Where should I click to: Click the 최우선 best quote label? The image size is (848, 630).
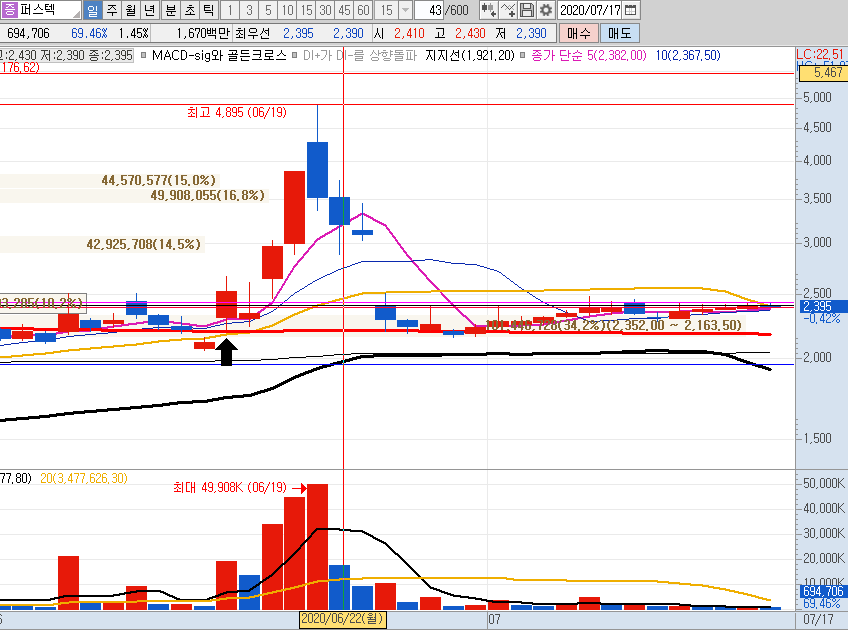click(252, 34)
